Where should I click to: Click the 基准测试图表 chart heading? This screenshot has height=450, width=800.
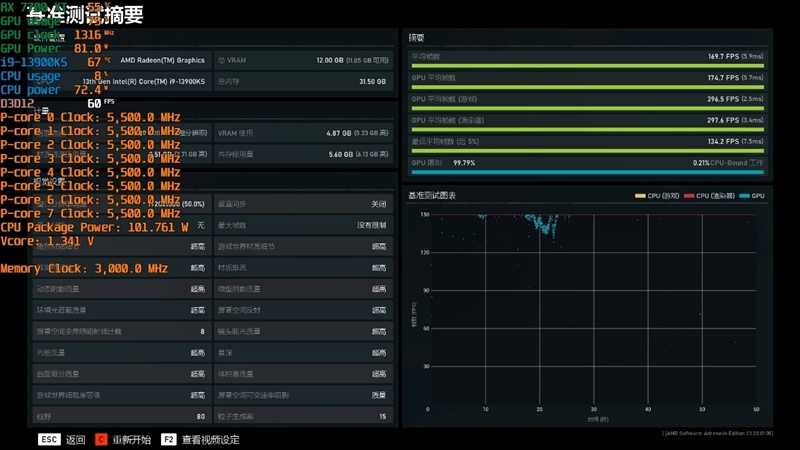pyautogui.click(x=432, y=196)
